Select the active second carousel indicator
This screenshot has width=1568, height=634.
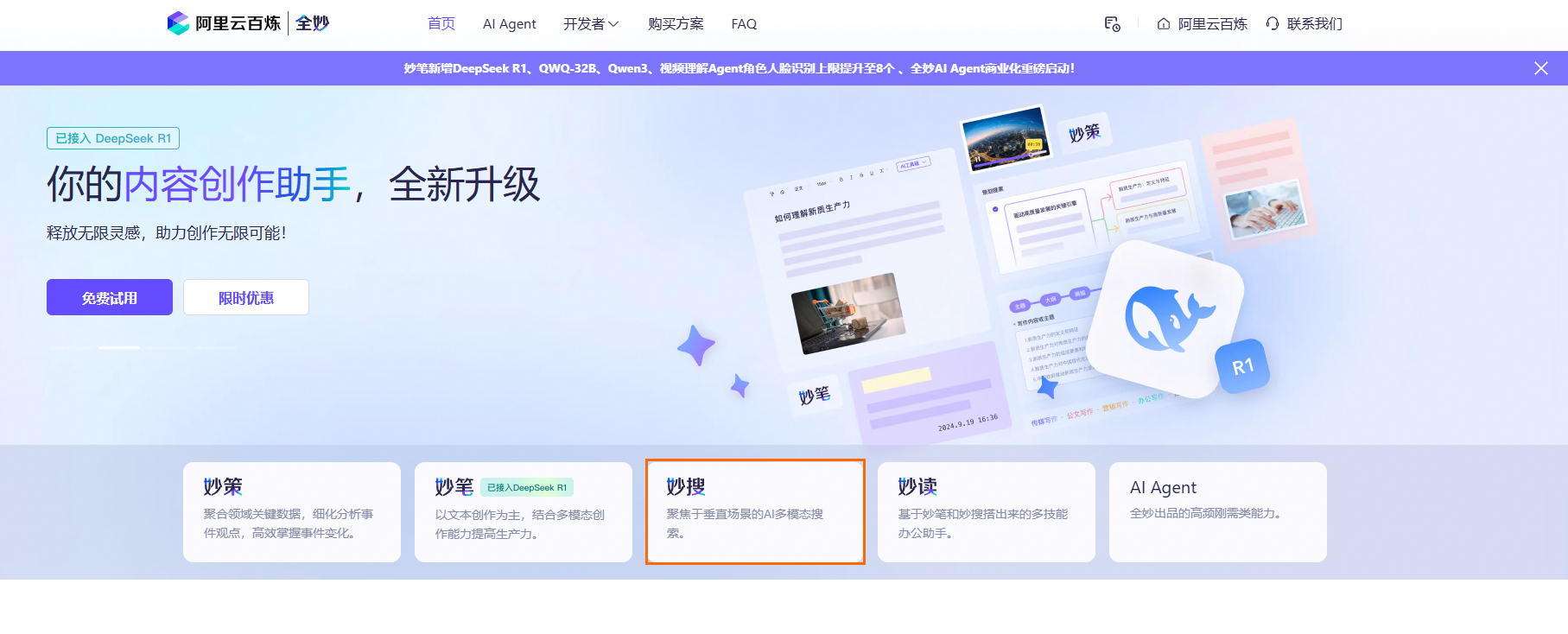point(119,347)
